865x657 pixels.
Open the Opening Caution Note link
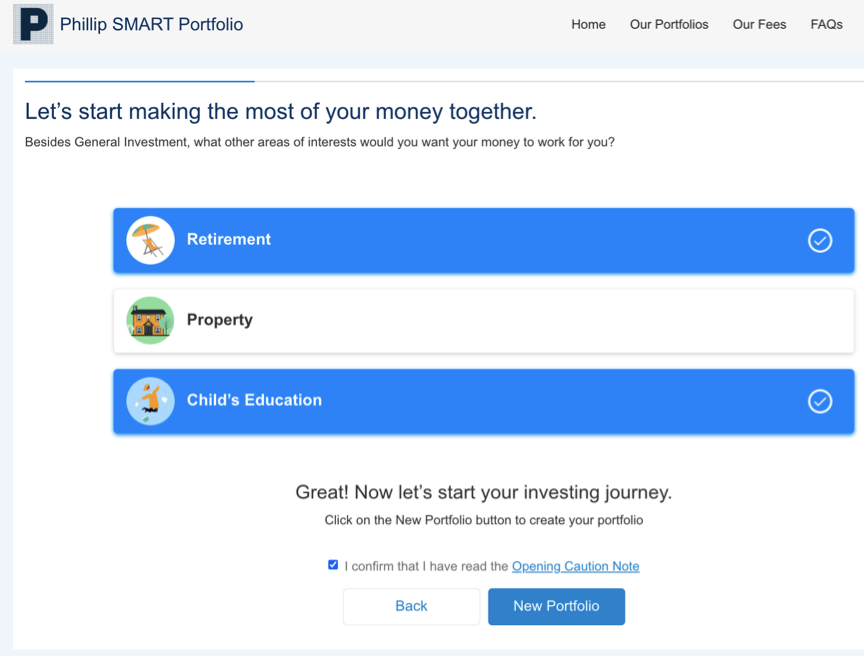(575, 566)
